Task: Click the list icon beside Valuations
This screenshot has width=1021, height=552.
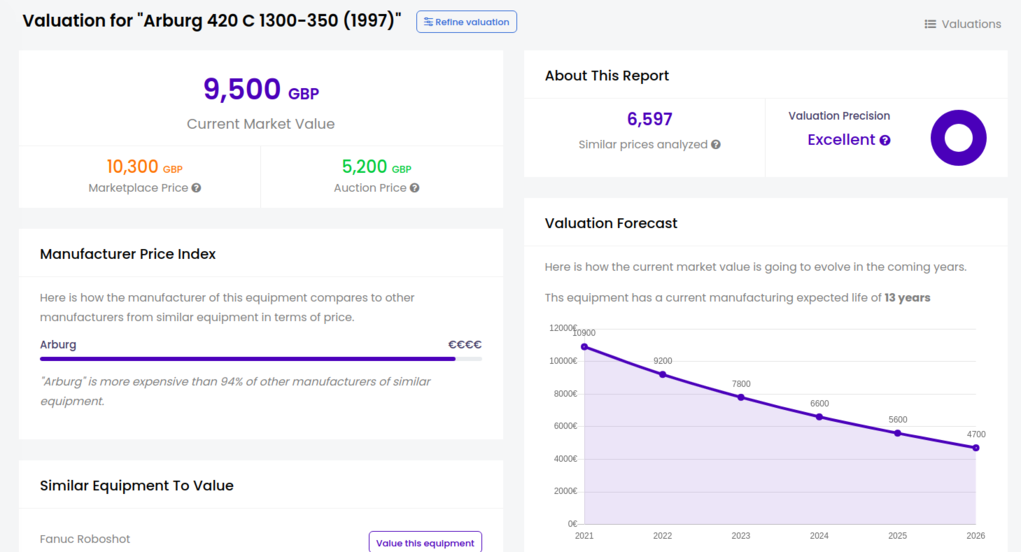Action: (930, 24)
